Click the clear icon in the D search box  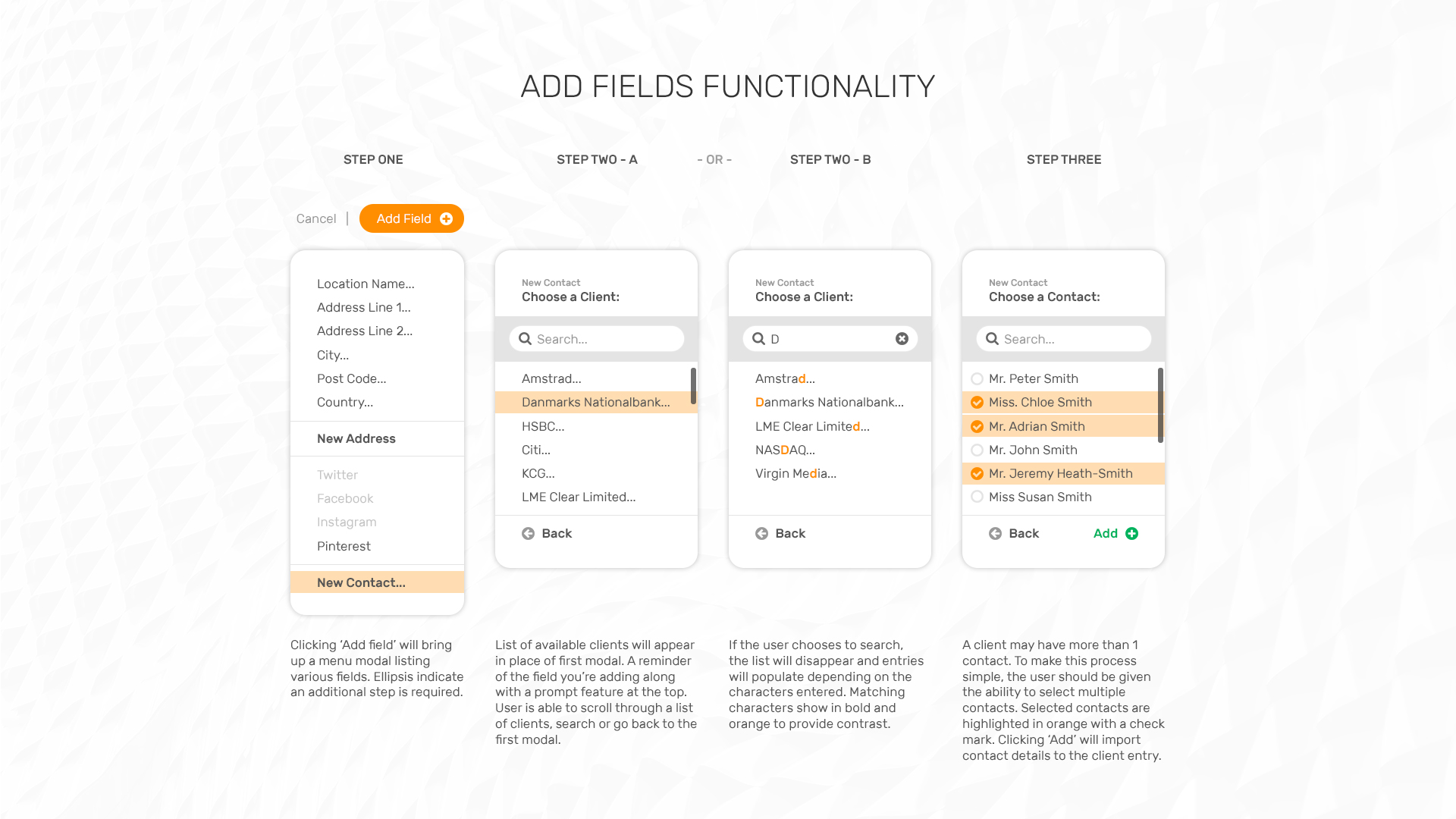coord(902,339)
